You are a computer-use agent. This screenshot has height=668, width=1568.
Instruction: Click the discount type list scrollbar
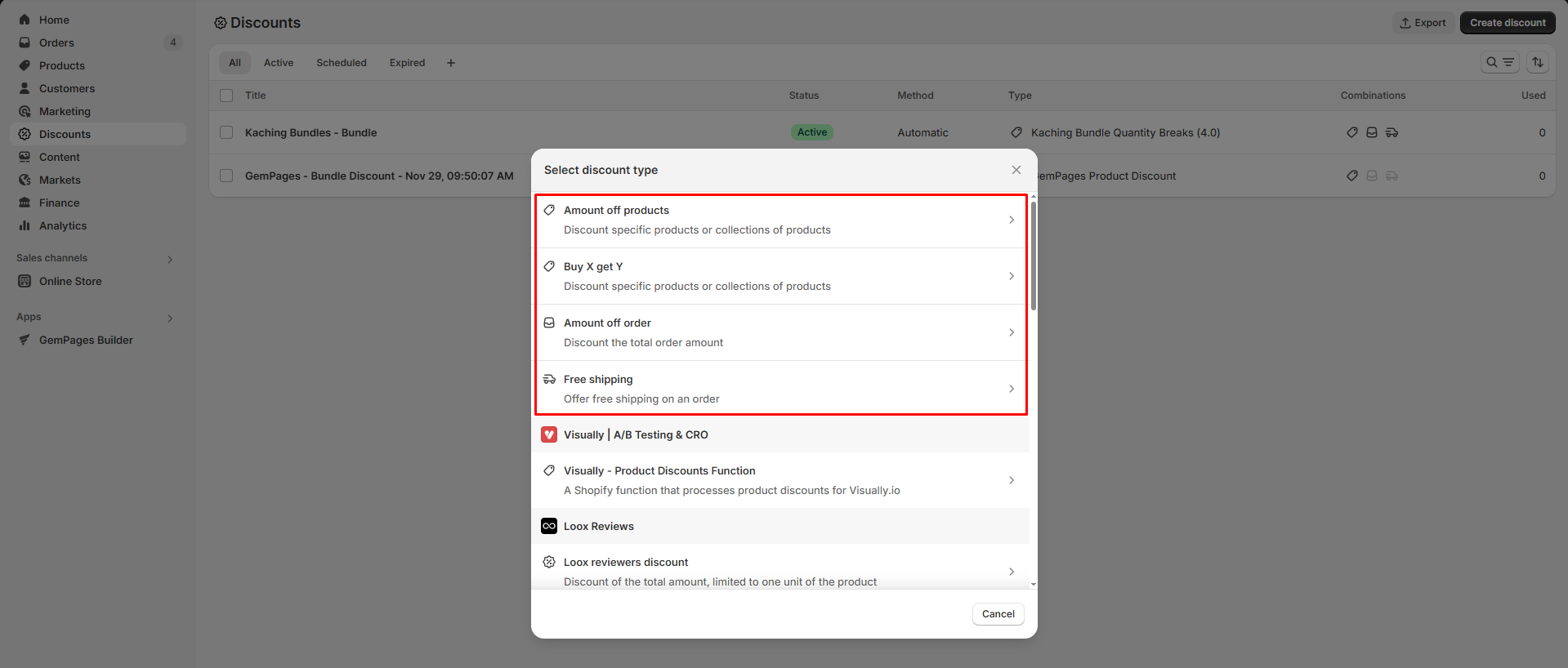pos(1033,257)
